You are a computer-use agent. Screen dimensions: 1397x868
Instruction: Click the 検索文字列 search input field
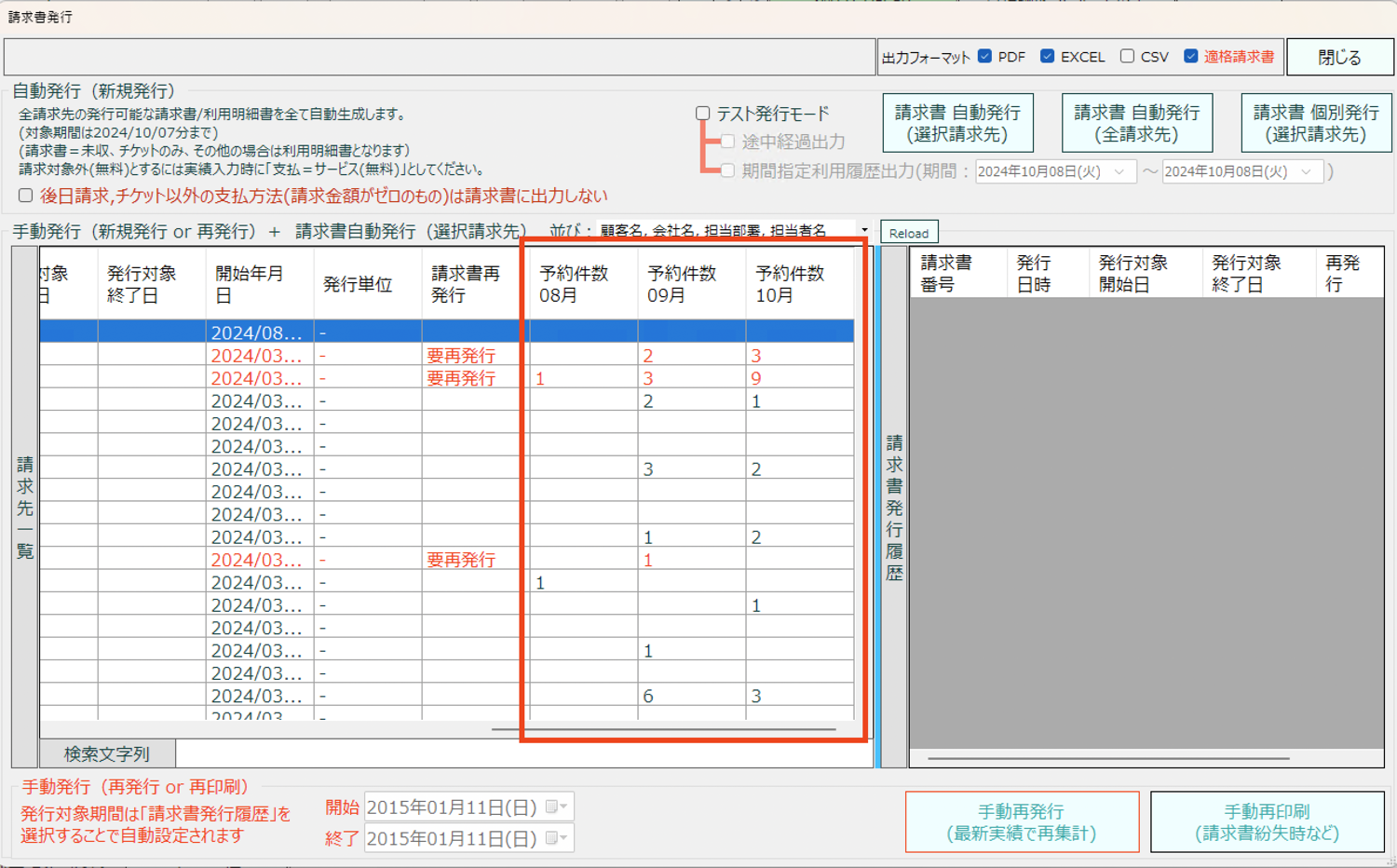pyautogui.click(x=522, y=753)
